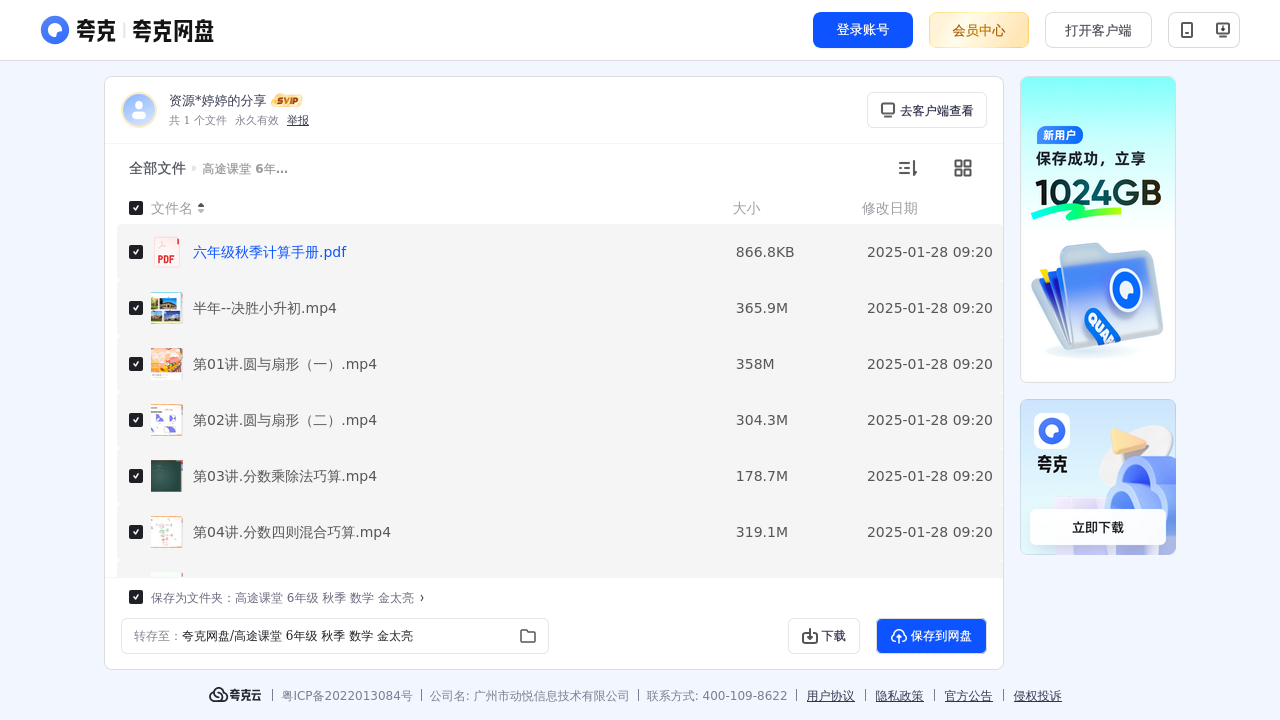Image resolution: width=1280 pixels, height=720 pixels.
Task: Click the sharer name 资源*婷婷的分享
Action: pyautogui.click(x=218, y=101)
